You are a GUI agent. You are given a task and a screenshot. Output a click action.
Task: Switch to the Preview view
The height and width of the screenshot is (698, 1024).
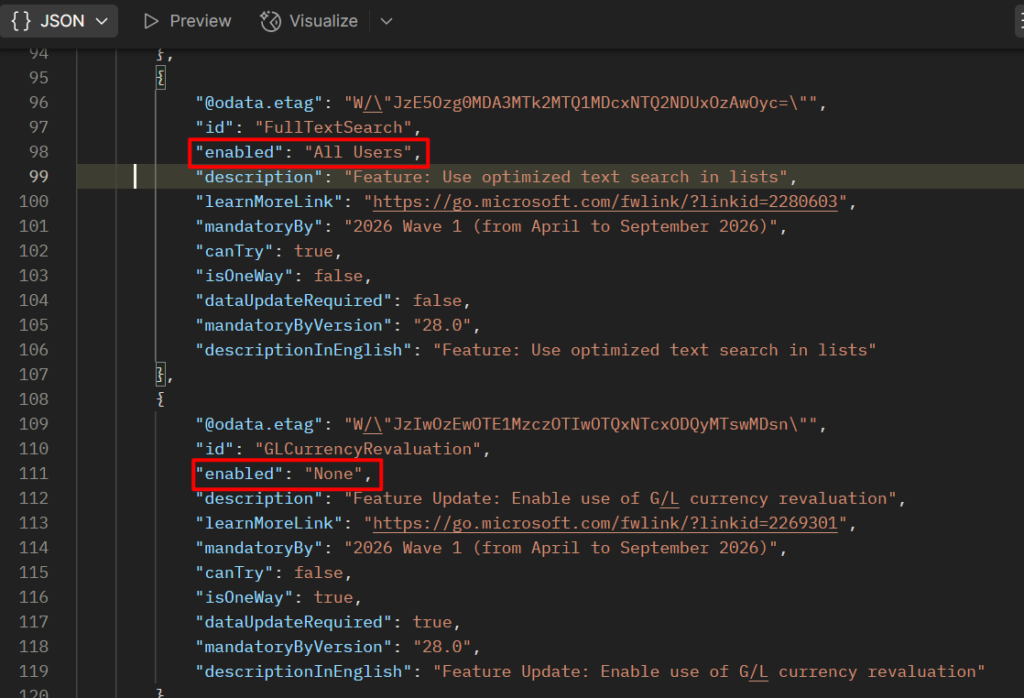(187, 21)
